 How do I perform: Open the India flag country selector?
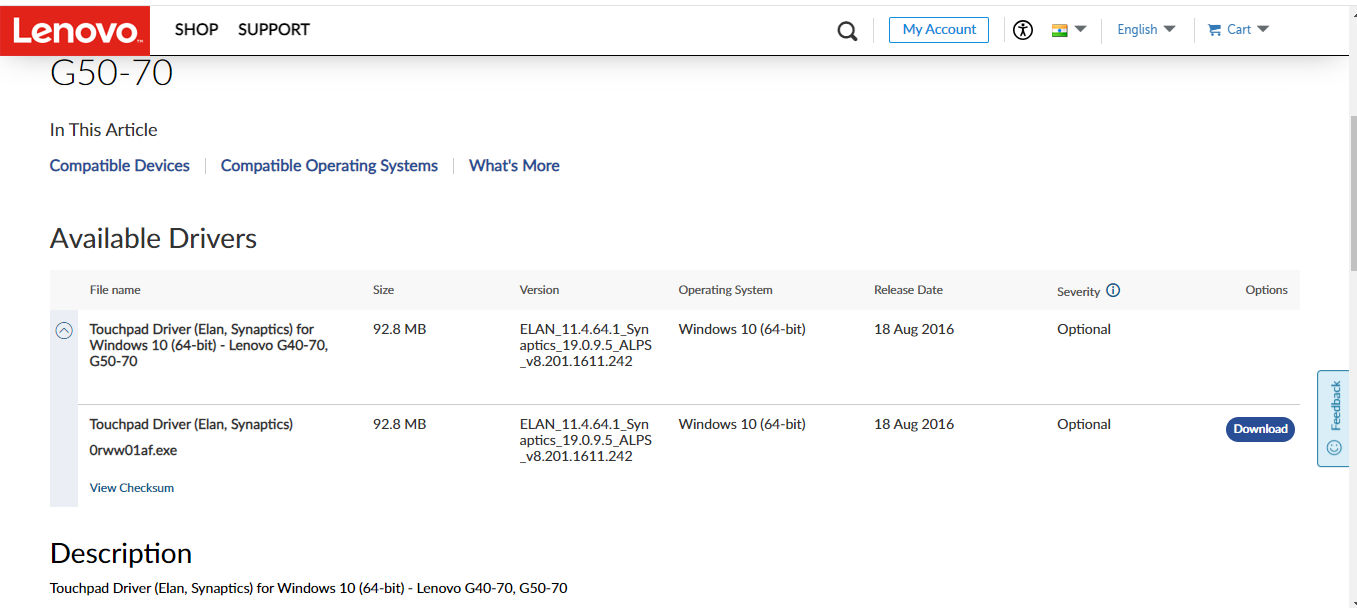tap(1069, 30)
